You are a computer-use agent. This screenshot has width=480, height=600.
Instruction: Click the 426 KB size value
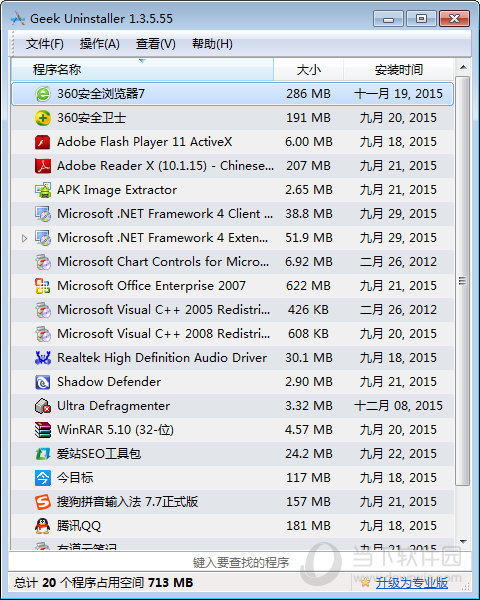[308, 310]
